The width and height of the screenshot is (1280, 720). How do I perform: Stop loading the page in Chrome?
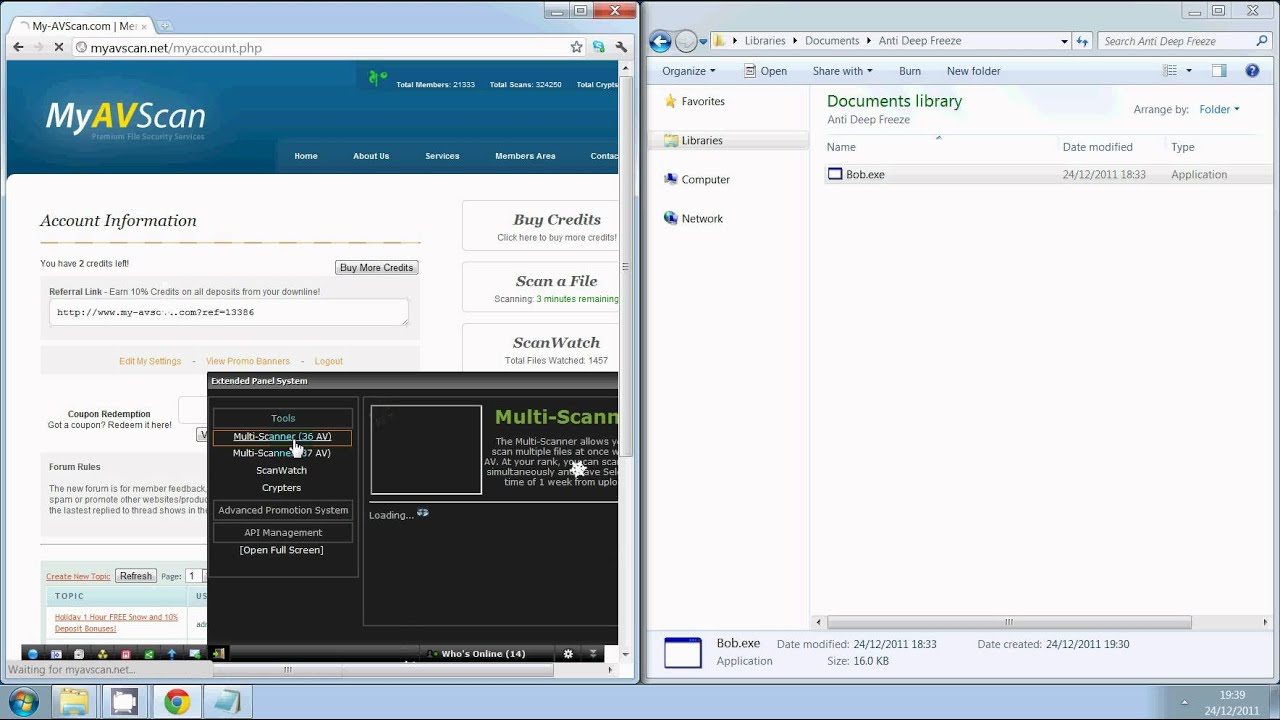point(58,47)
